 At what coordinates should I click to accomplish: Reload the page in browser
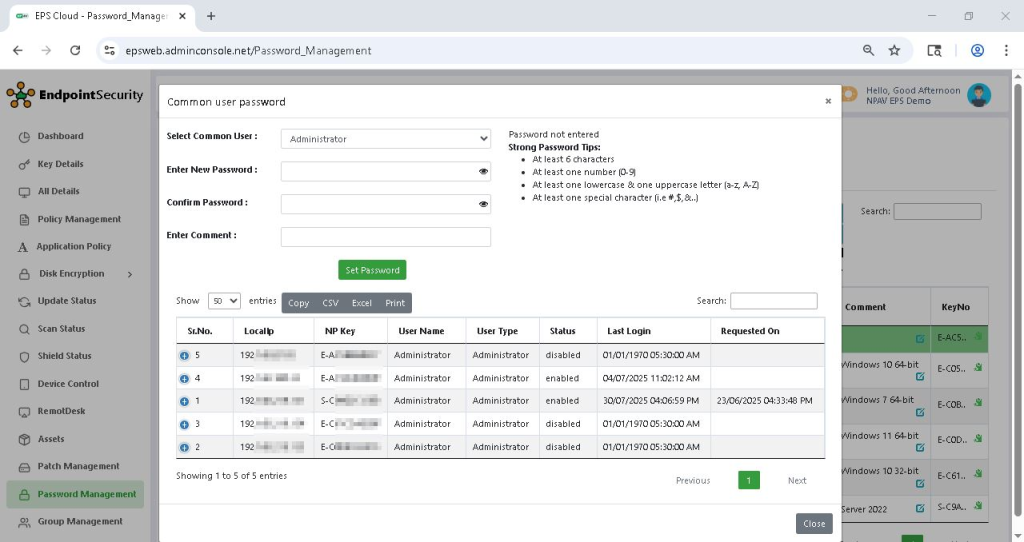75,50
